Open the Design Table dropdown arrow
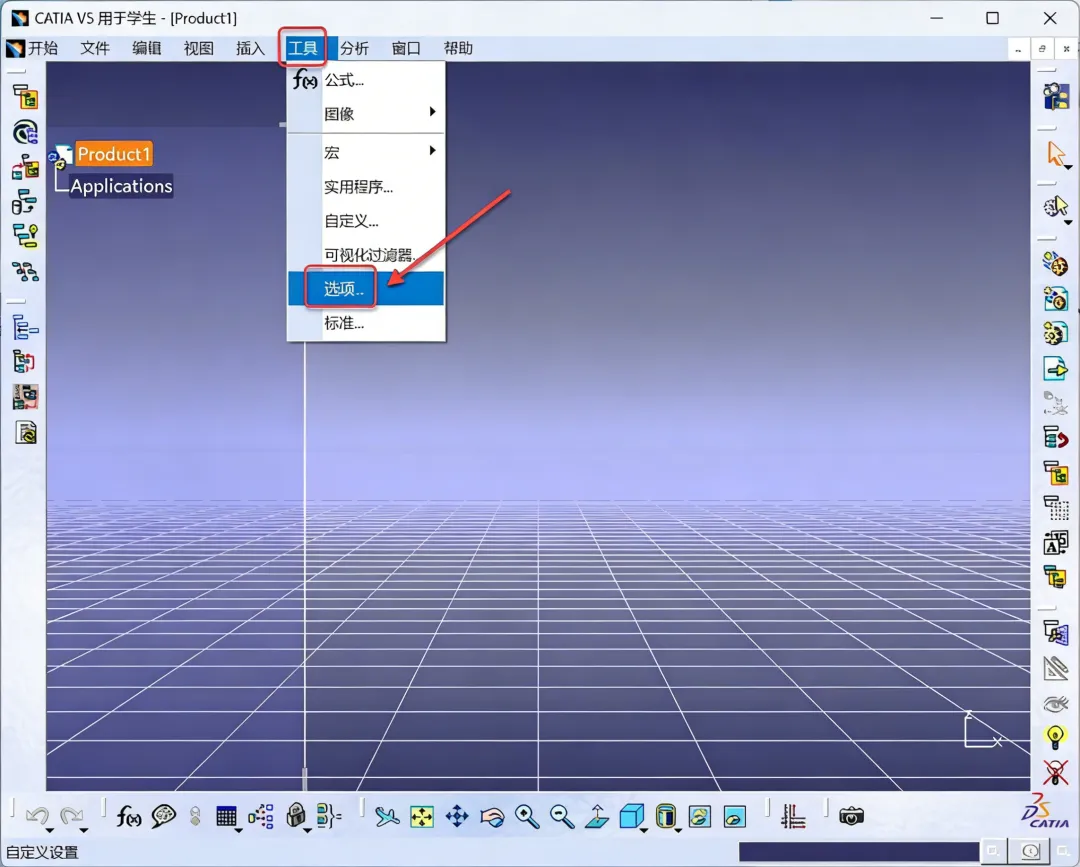1080x867 pixels. pyautogui.click(x=238, y=831)
